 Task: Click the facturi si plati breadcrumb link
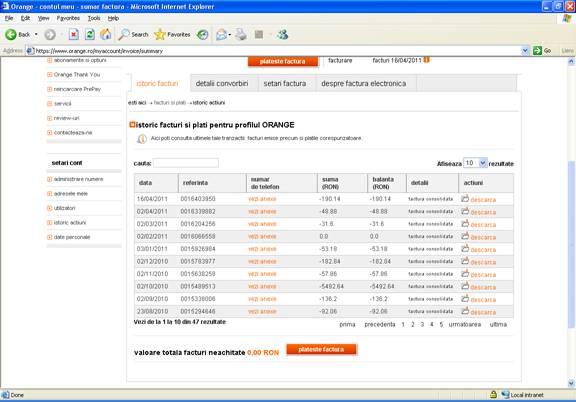coord(170,103)
